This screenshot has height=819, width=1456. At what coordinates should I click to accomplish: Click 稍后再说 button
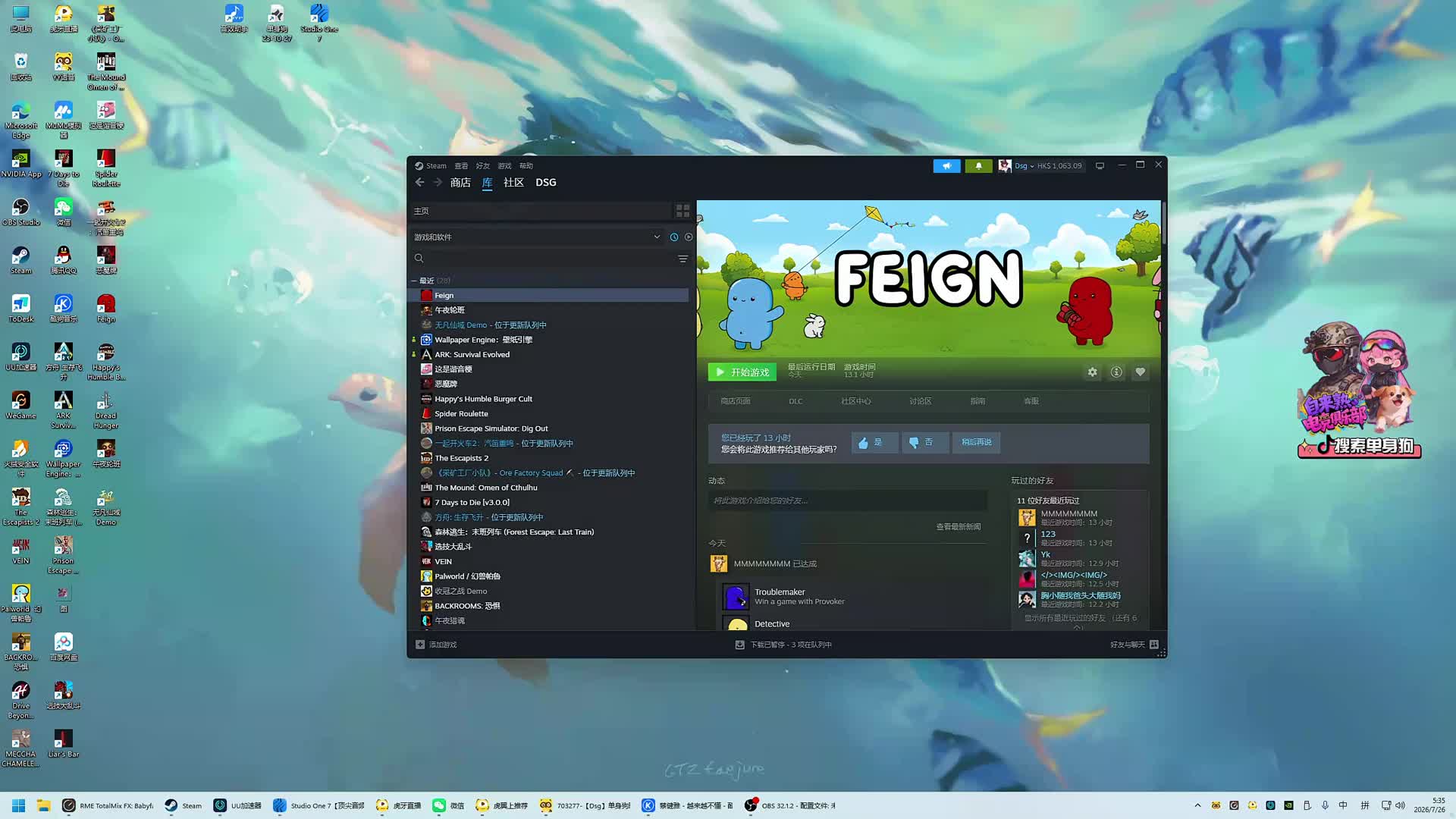coord(976,442)
